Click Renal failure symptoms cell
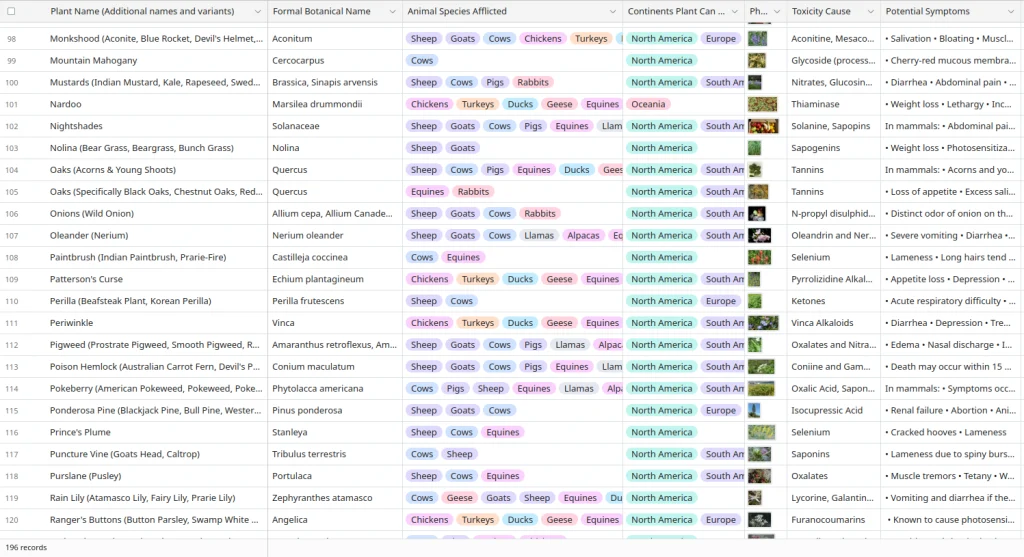 (952, 411)
